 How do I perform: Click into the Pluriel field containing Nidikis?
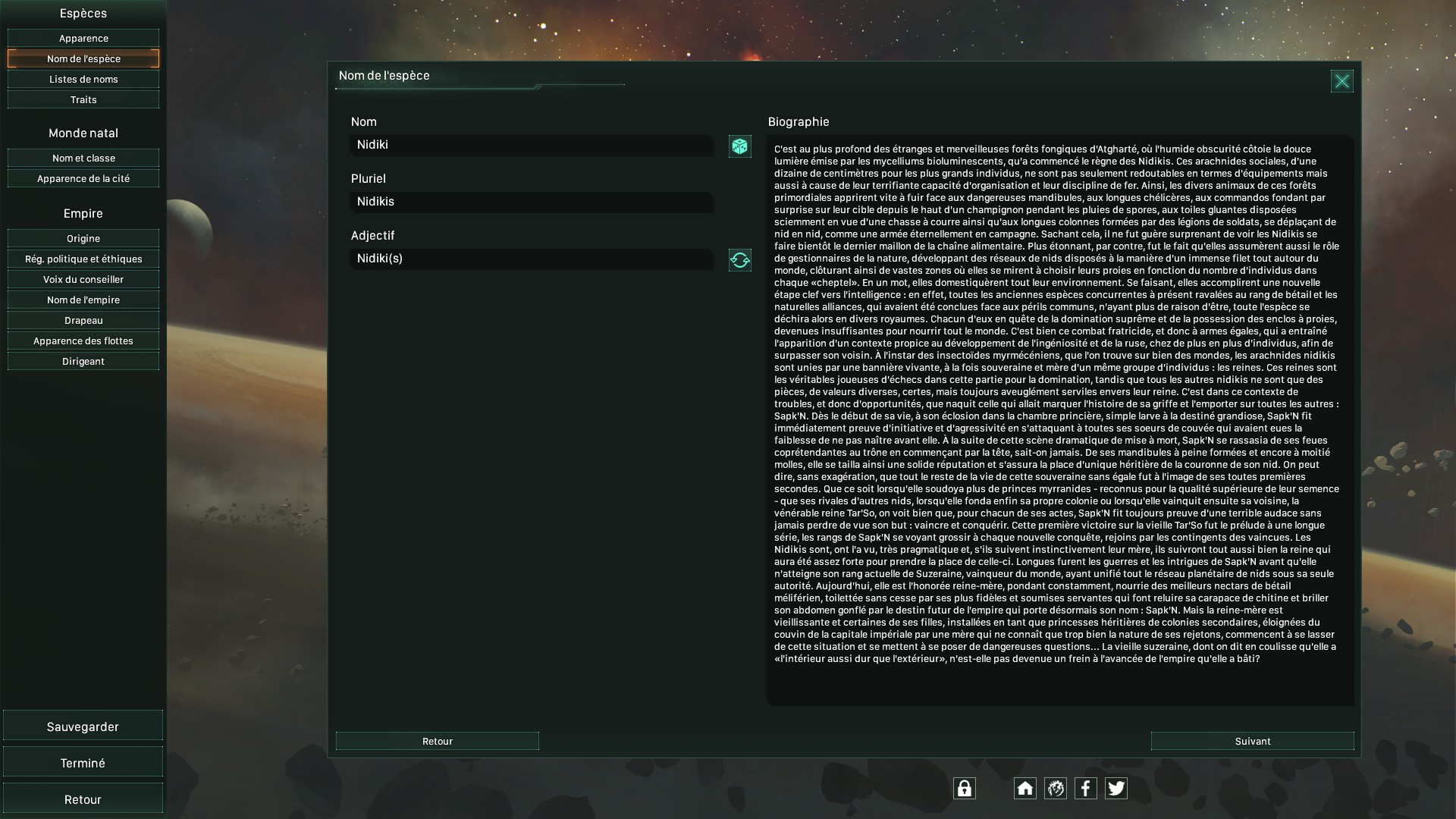click(x=531, y=202)
